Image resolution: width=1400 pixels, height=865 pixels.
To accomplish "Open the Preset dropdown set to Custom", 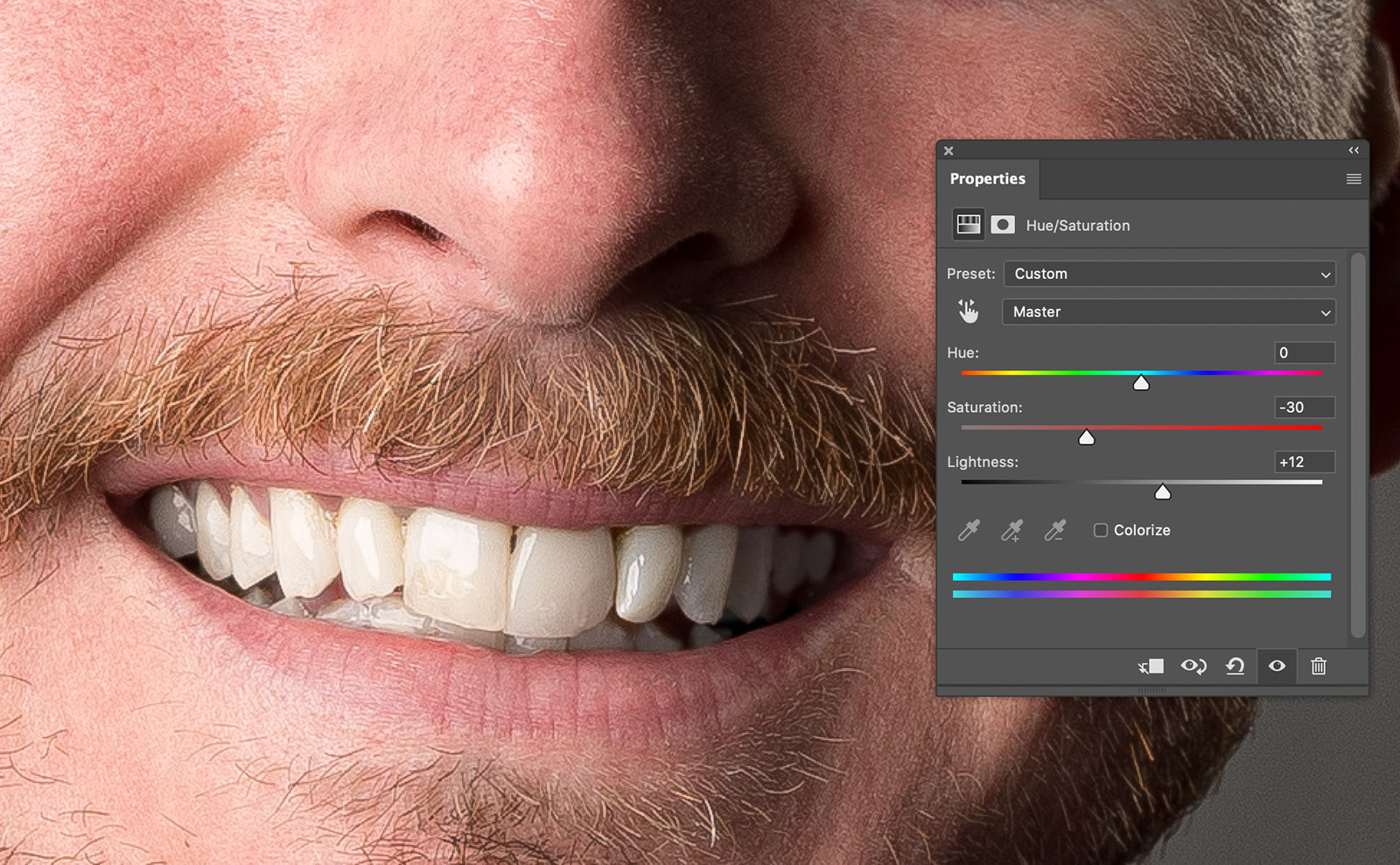I will pyautogui.click(x=1169, y=274).
